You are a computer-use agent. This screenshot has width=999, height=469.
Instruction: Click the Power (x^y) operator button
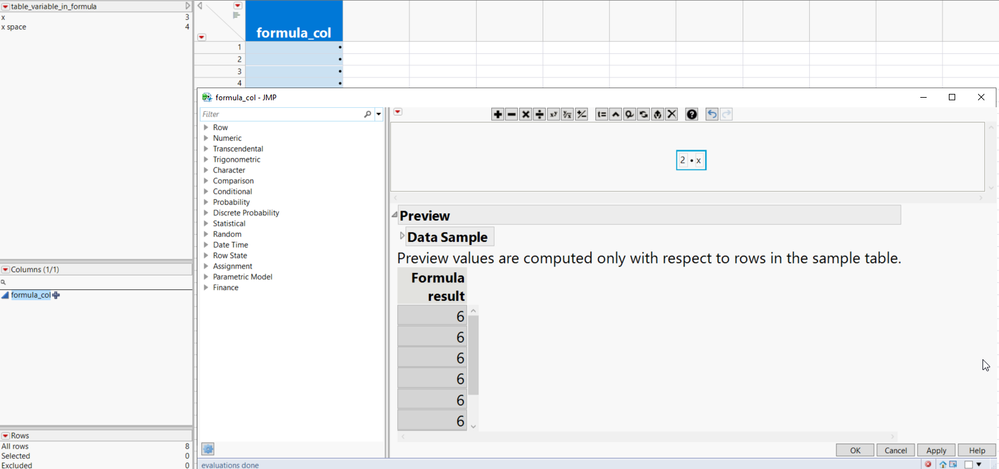click(553, 114)
